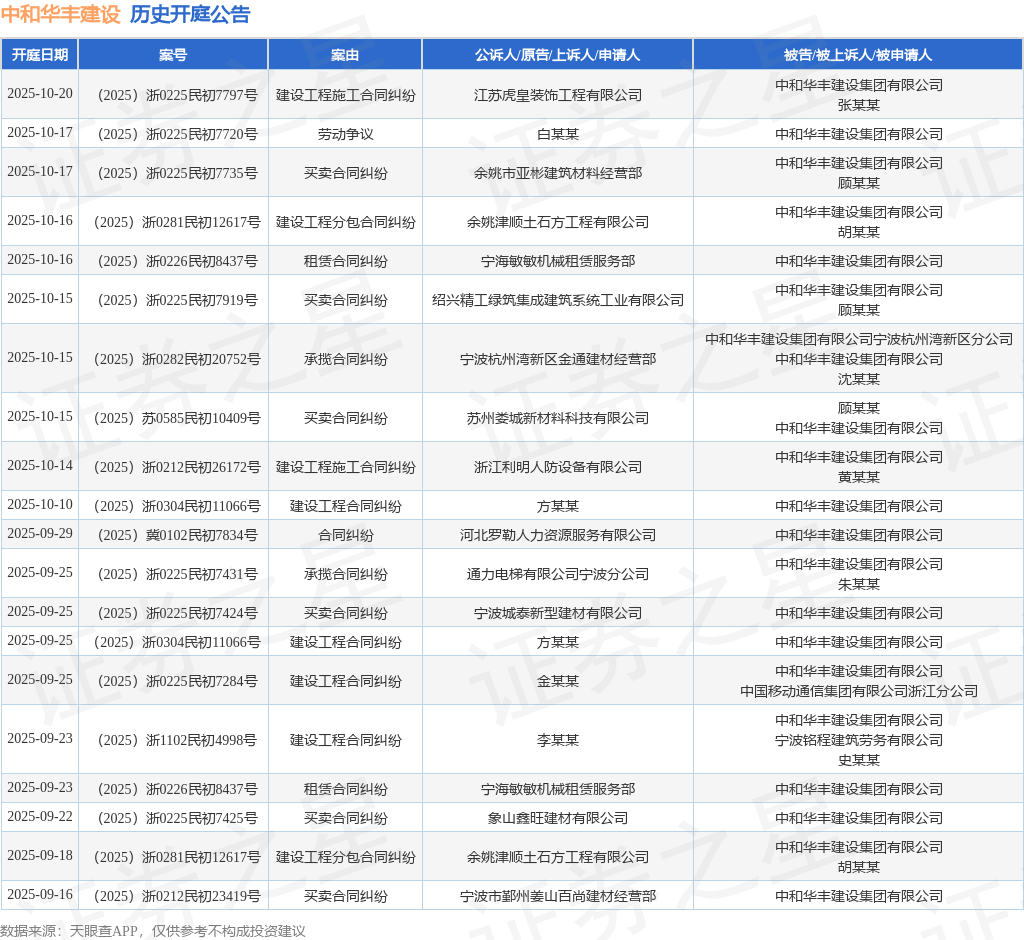Viewport: 1024px width, 940px height.
Task: Click plaintiff 李某某
Action: [558, 740]
